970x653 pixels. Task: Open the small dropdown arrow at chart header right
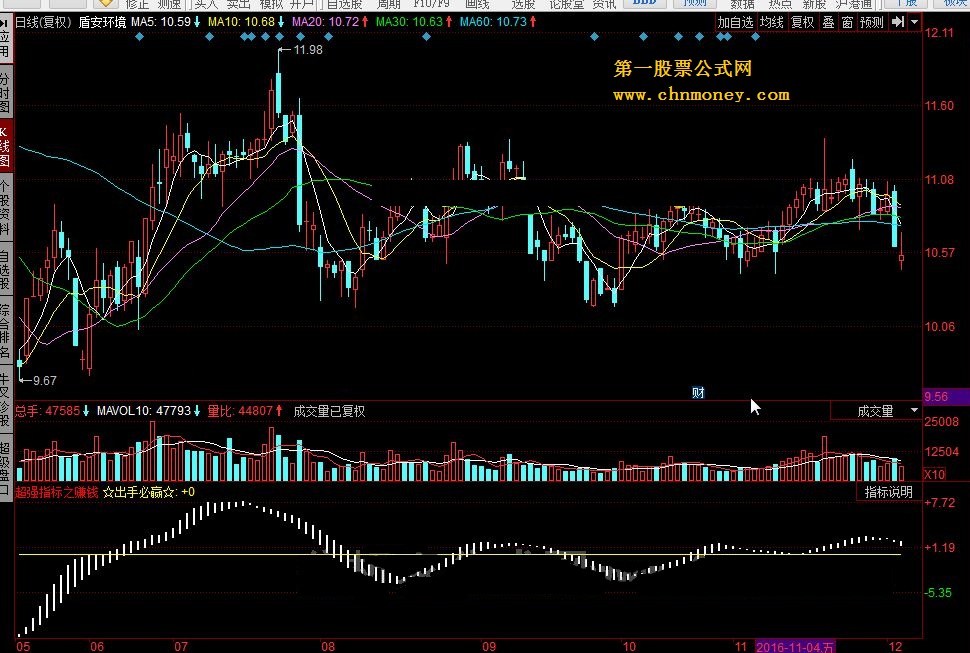[914, 22]
